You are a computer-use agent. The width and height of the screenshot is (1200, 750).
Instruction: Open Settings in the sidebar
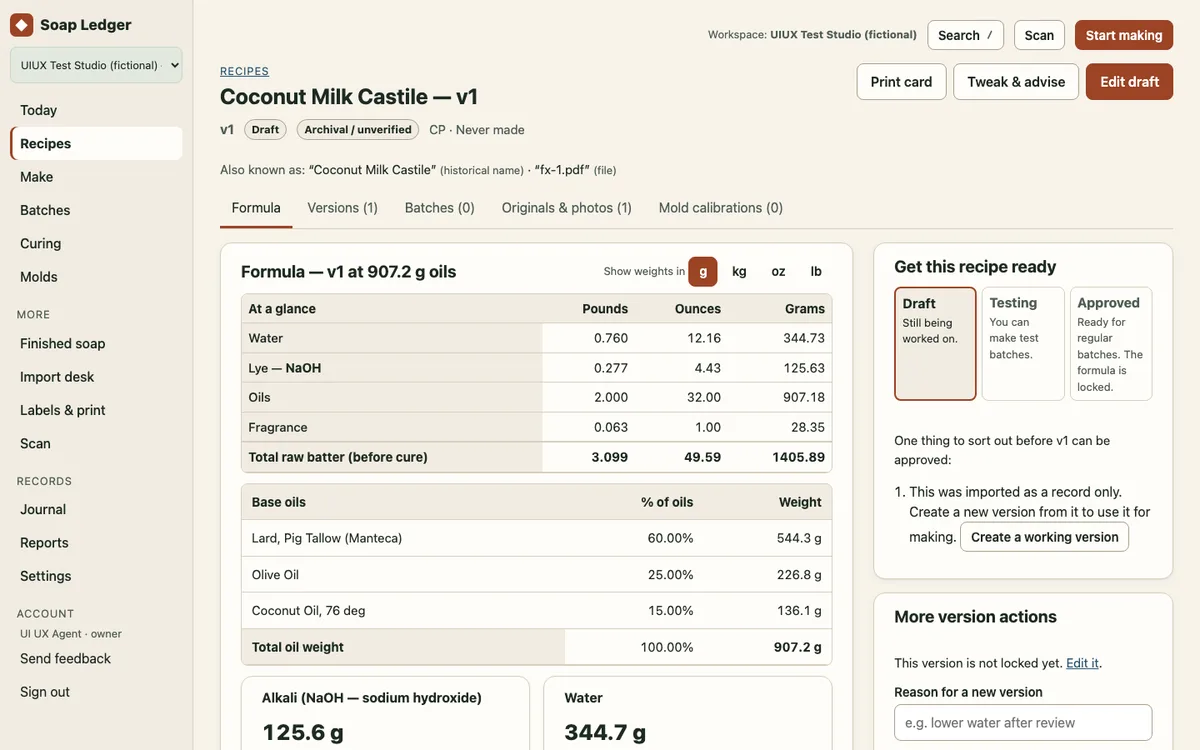pos(96,576)
